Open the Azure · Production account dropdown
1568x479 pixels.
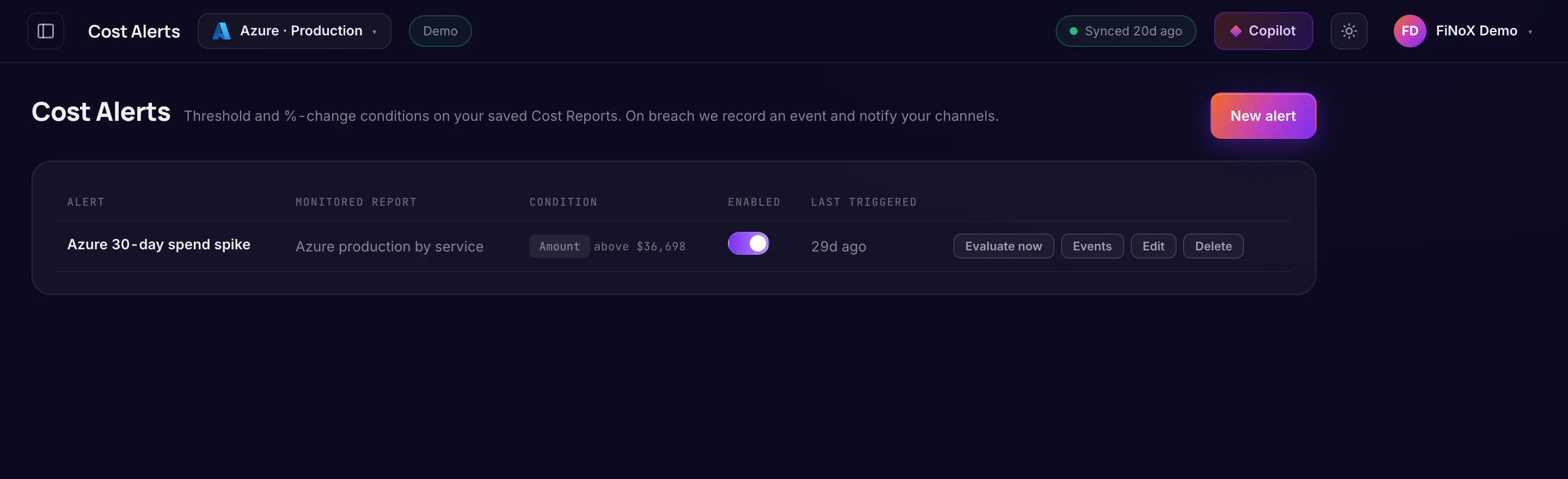point(295,31)
